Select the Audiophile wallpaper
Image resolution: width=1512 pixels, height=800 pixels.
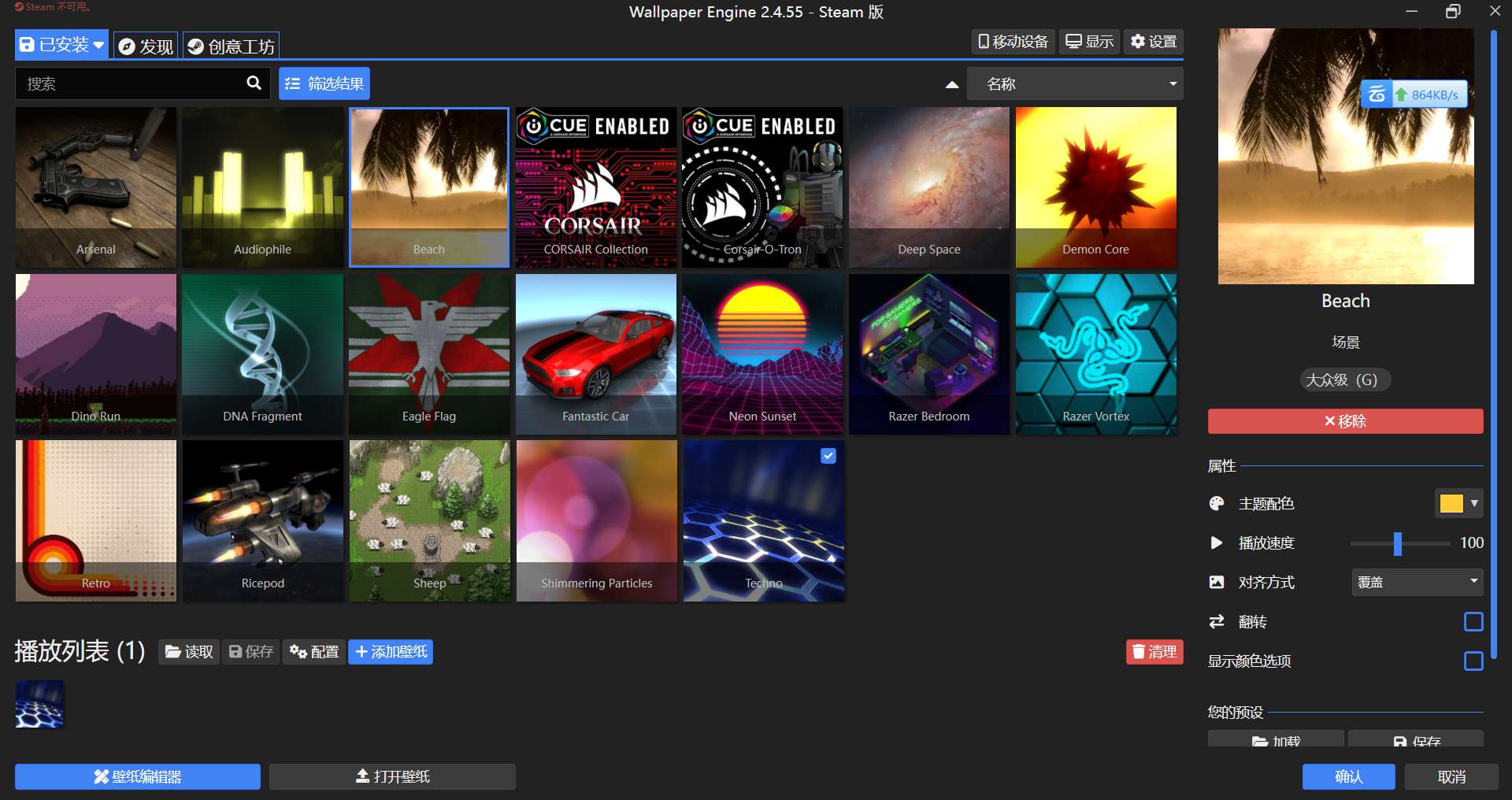pyautogui.click(x=262, y=187)
